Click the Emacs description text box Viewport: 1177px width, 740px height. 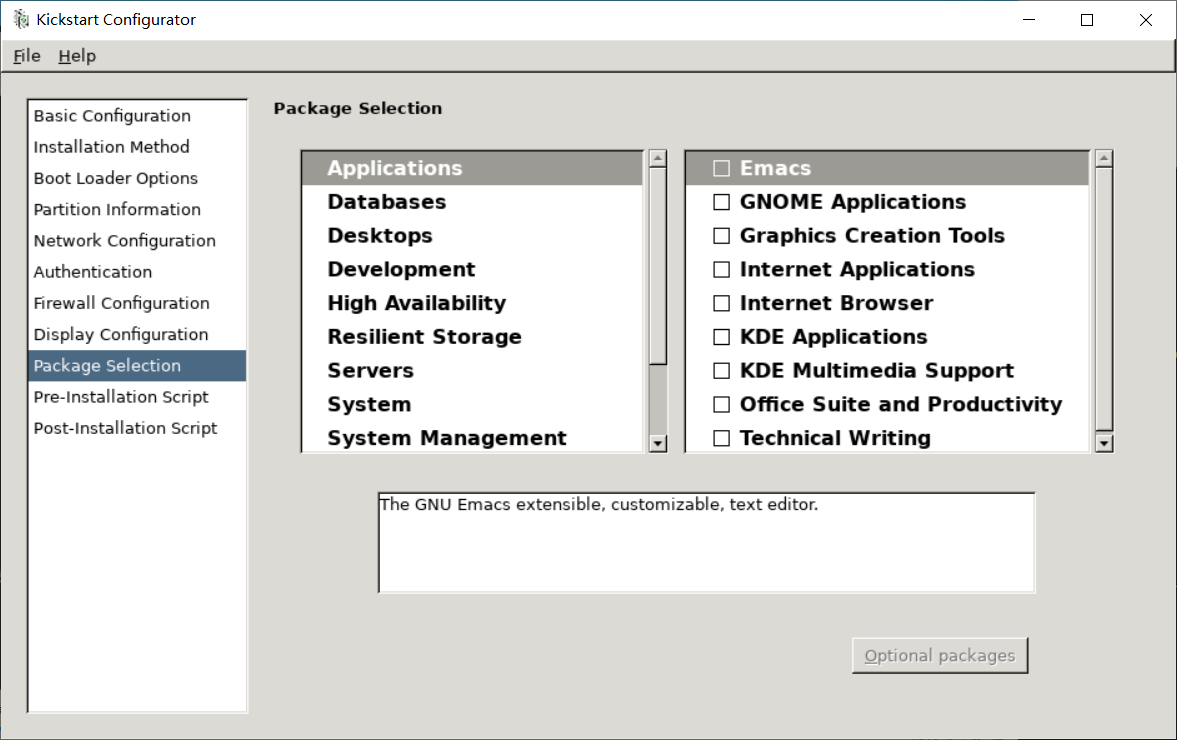tap(706, 543)
